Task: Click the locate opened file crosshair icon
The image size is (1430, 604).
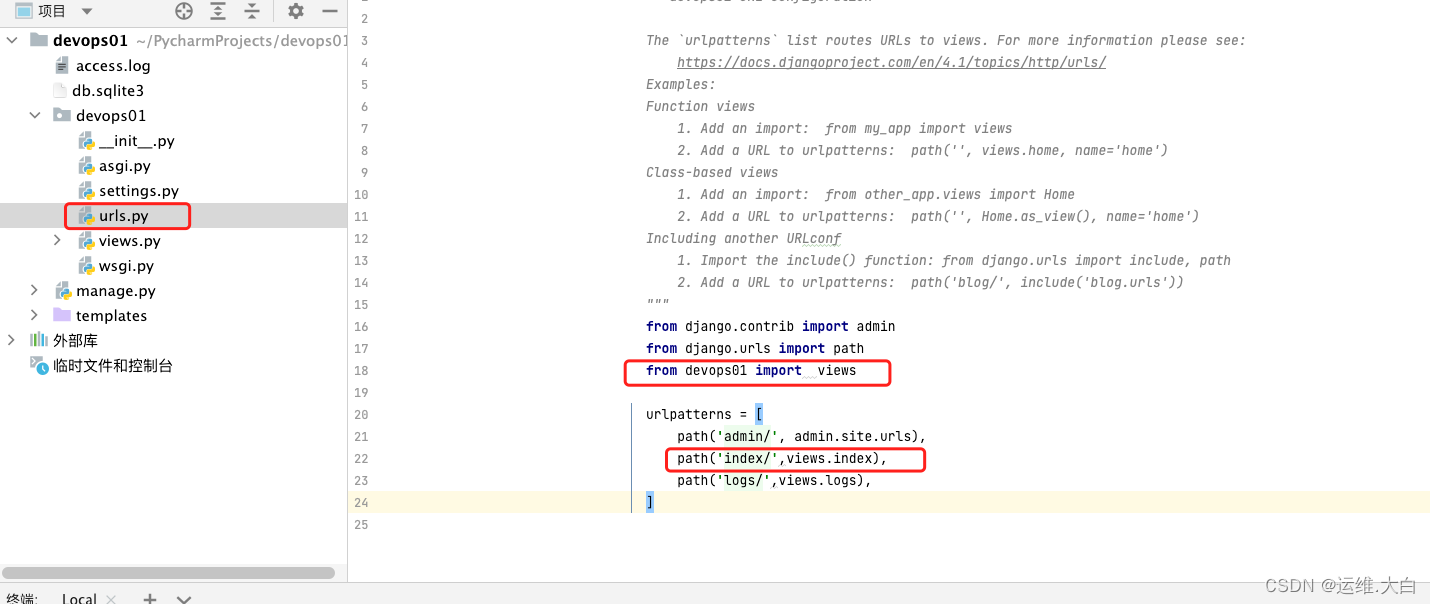Action: click(x=184, y=11)
